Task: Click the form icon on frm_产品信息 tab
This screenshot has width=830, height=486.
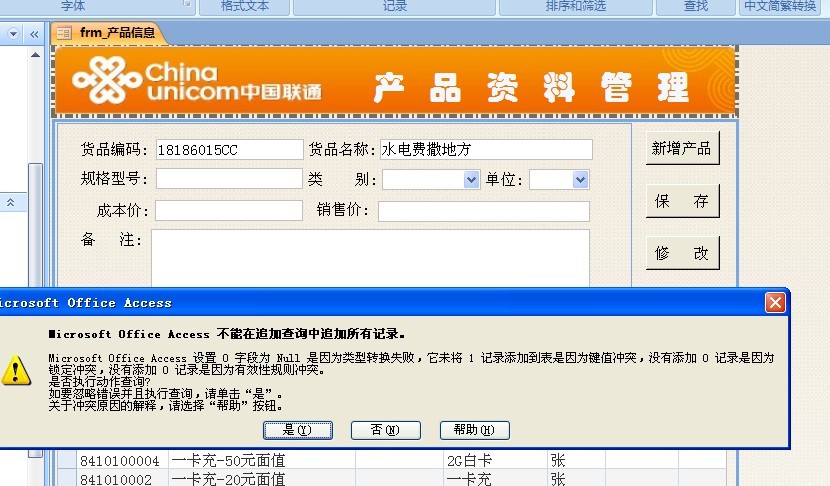Action: 64,33
